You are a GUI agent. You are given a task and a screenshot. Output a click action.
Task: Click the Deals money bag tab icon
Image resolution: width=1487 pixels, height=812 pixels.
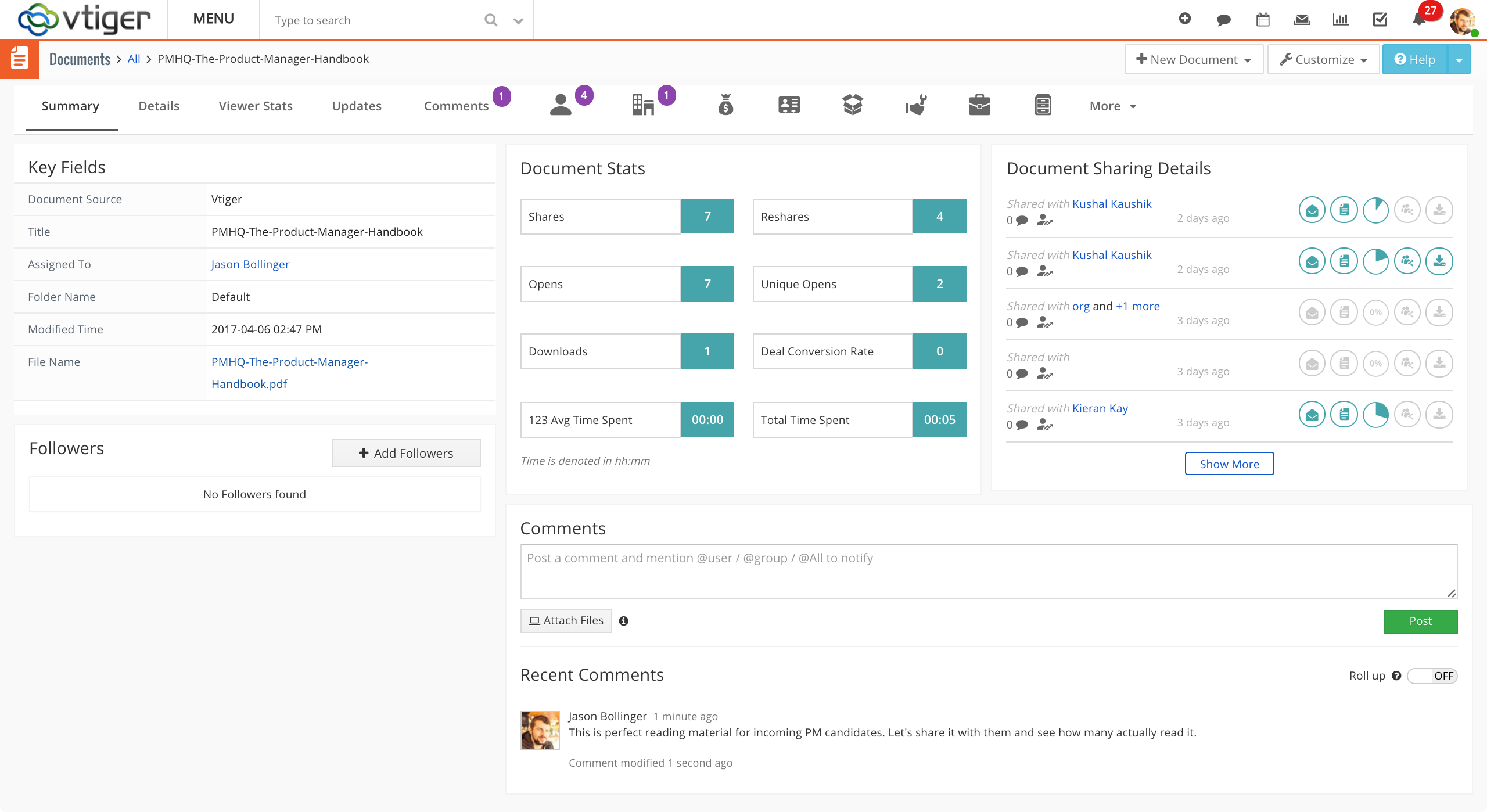coord(726,105)
